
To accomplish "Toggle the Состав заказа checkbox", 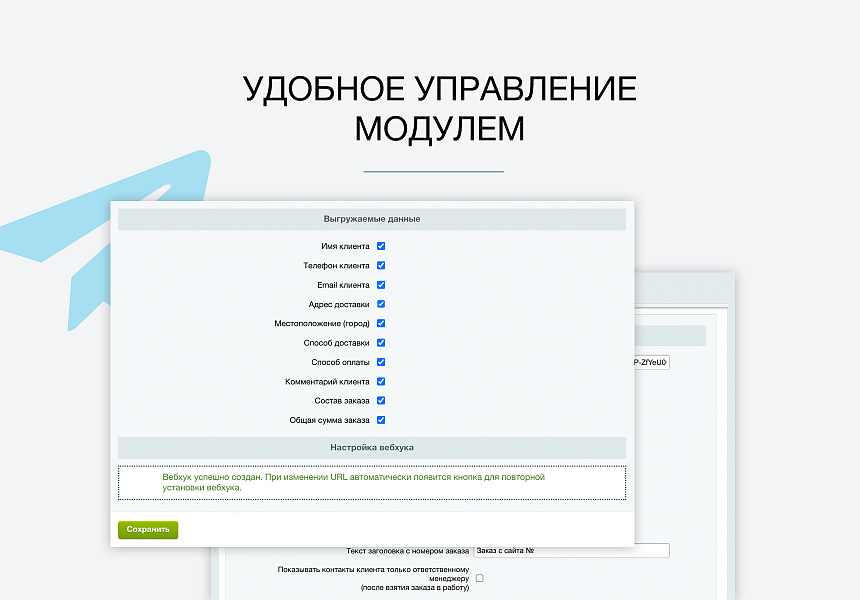I will click(380, 400).
